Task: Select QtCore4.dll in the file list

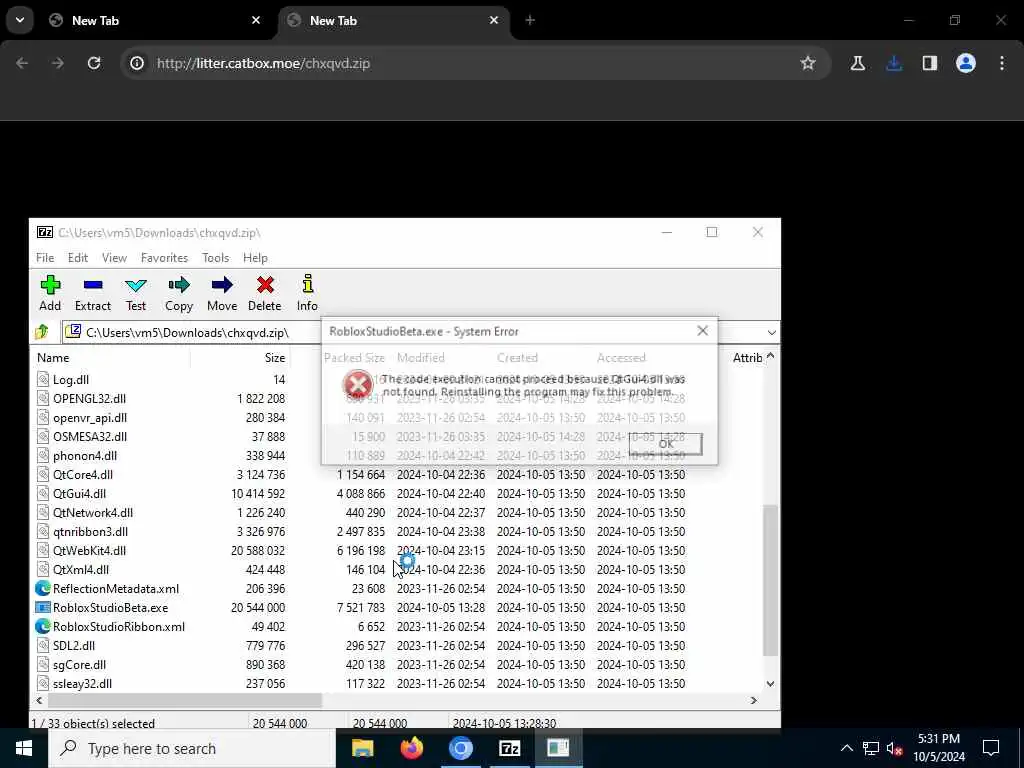Action: point(82,475)
